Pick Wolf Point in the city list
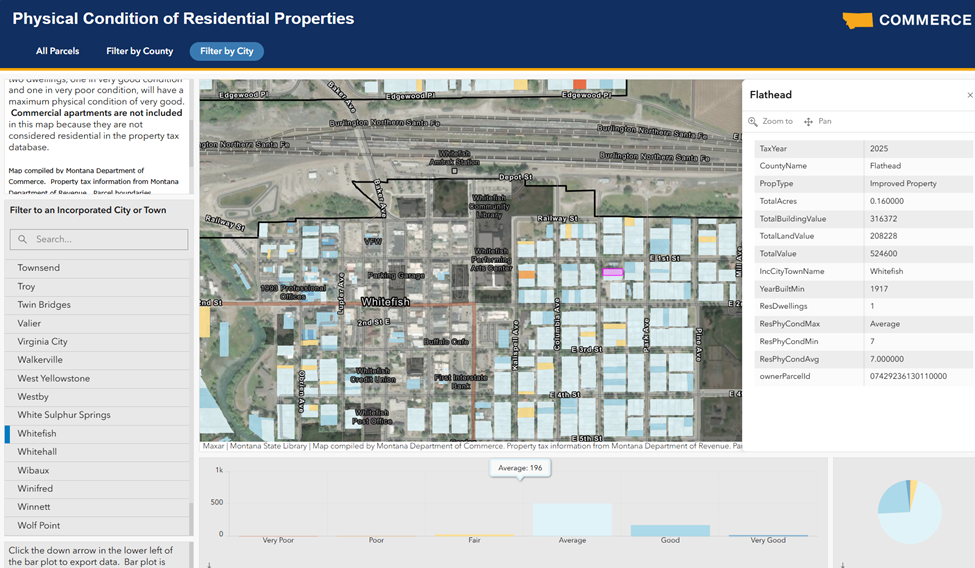This screenshot has width=975, height=568. [39, 525]
